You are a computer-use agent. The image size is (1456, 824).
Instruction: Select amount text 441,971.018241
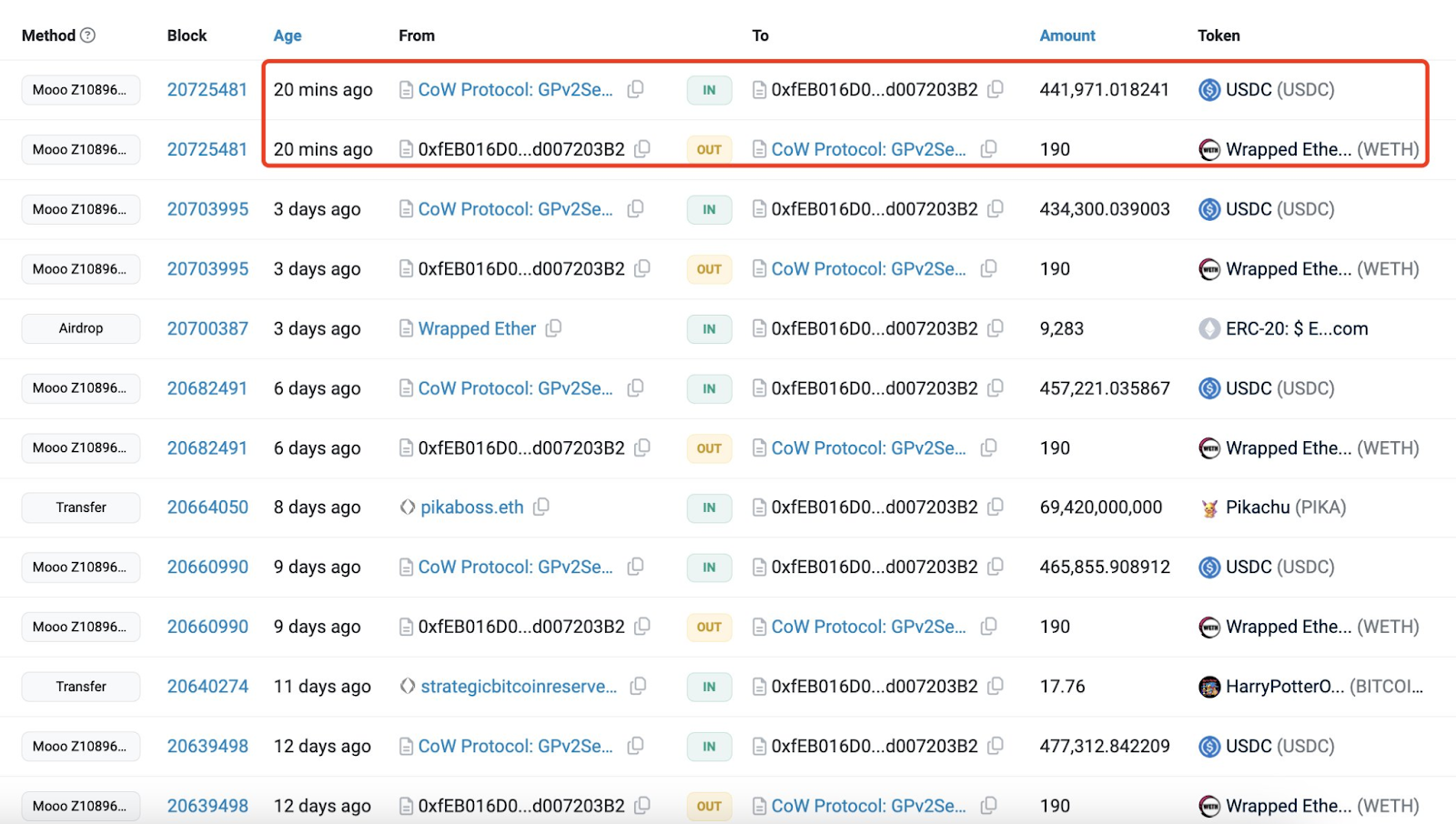tap(1105, 90)
